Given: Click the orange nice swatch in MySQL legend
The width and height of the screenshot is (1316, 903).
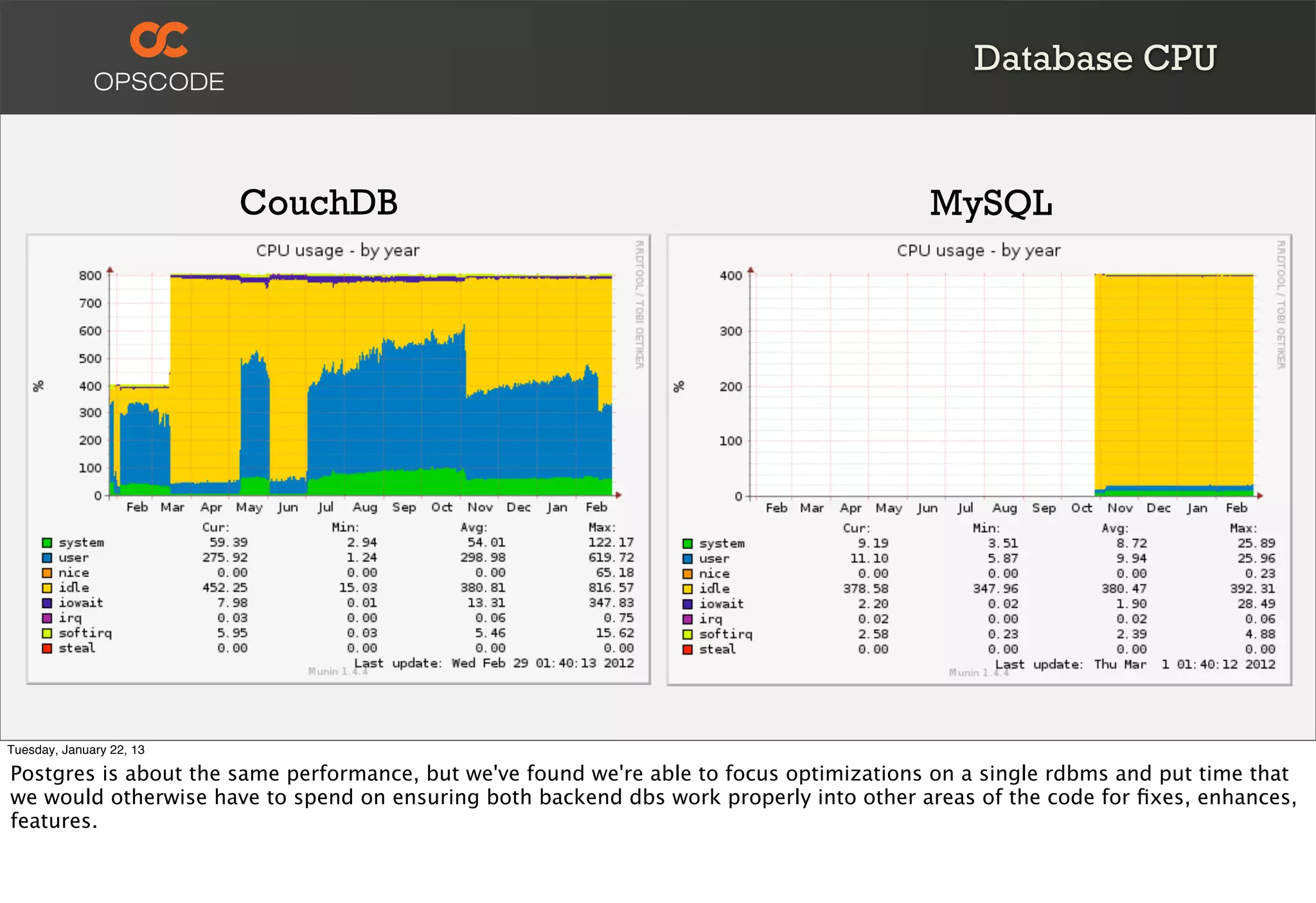Looking at the screenshot, I should click(688, 574).
